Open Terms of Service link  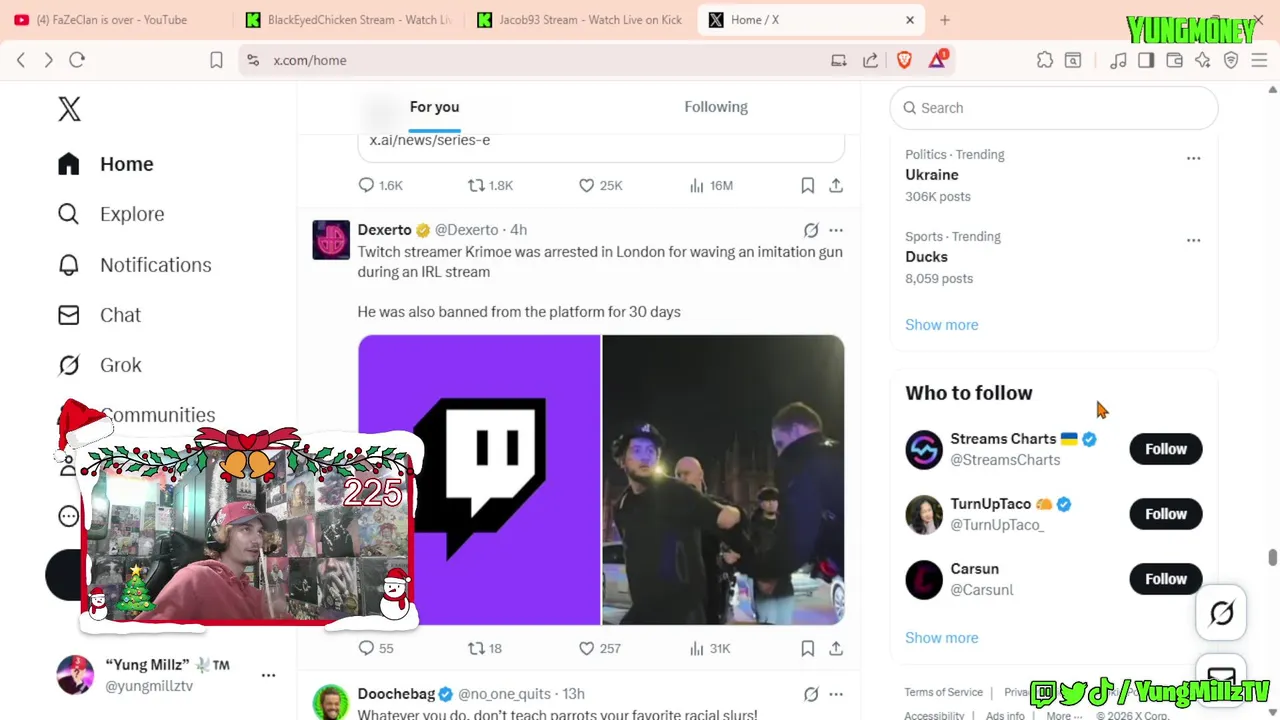coord(944,692)
